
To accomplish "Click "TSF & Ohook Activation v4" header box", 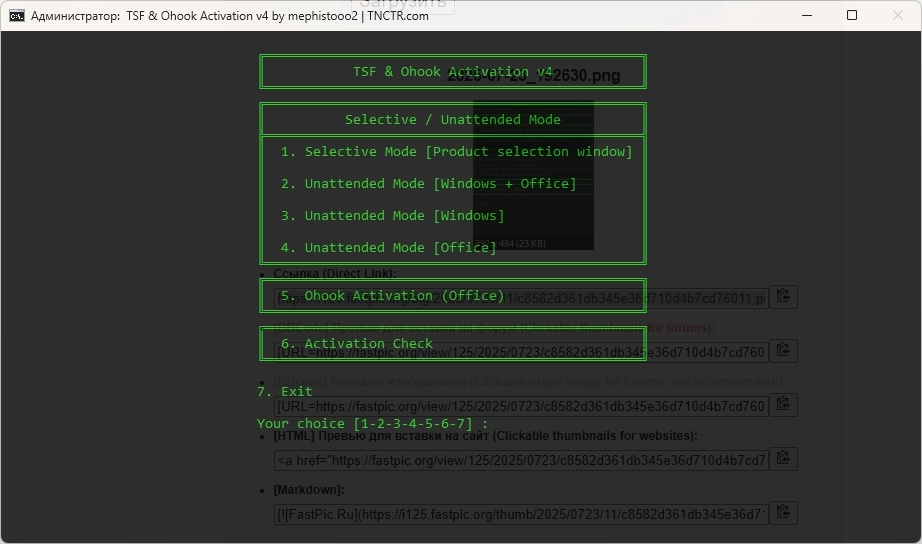I will [453, 72].
